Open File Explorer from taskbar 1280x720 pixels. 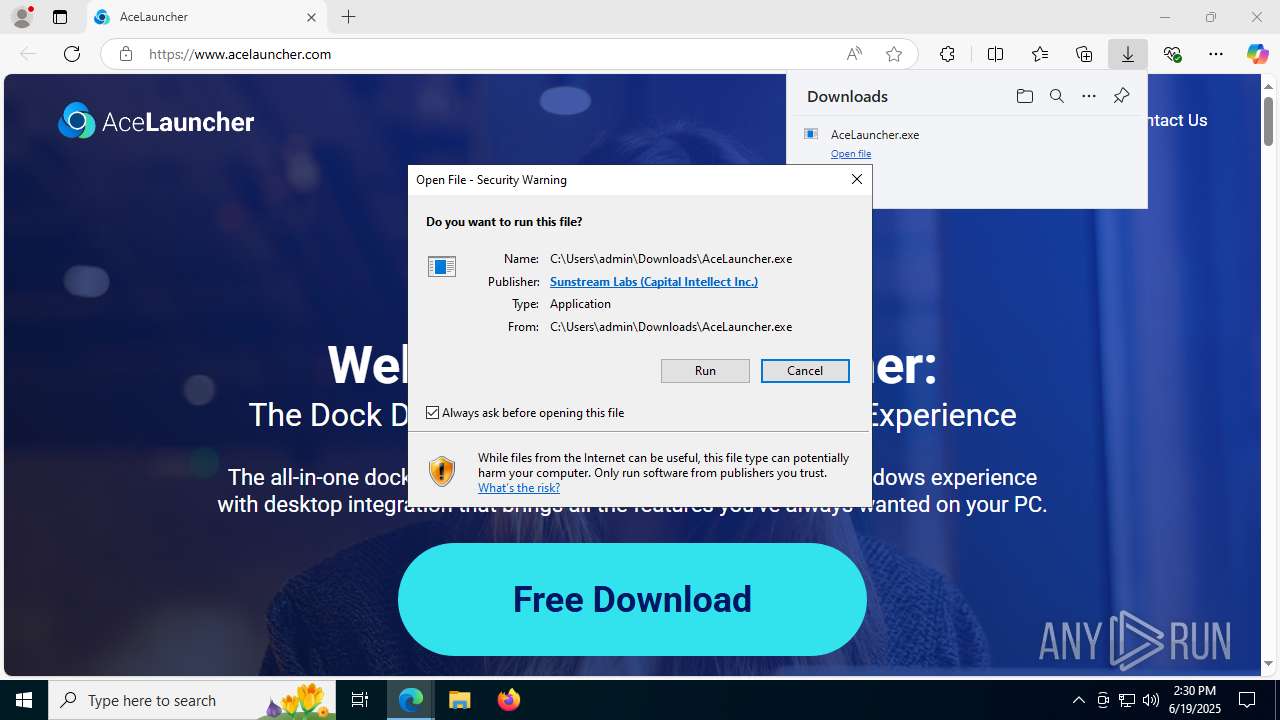click(x=459, y=700)
